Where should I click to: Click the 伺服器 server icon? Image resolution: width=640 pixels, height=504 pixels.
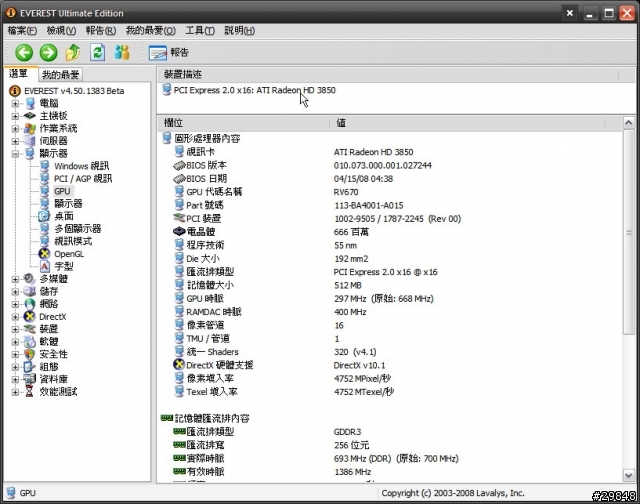pyautogui.click(x=30, y=141)
